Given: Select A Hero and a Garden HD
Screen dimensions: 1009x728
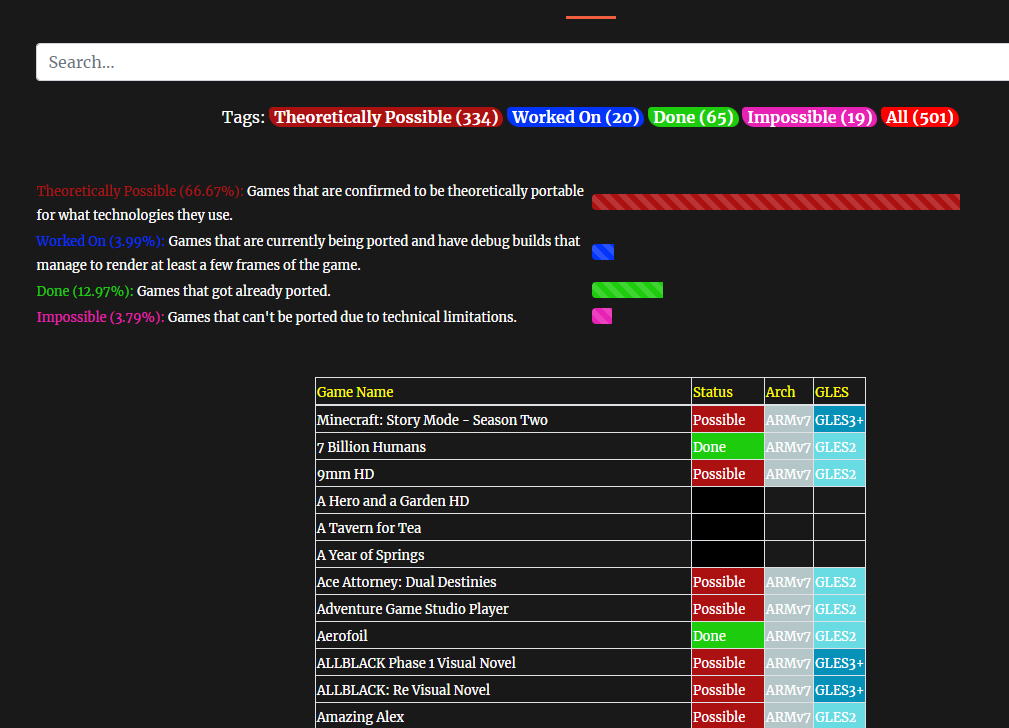Looking at the screenshot, I should [x=393, y=501].
